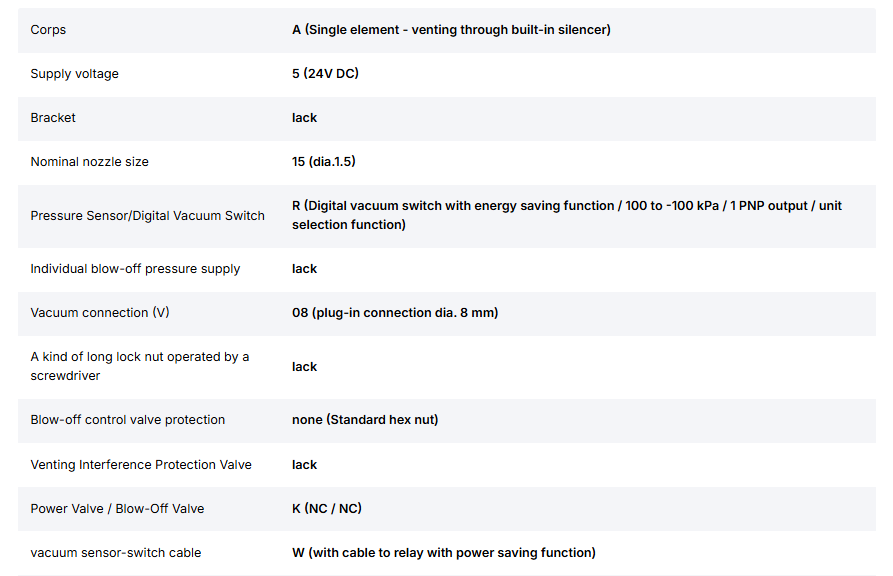Click Power Valve / Blow-Off Valve label
Viewport: 893px width, 576px height.
[x=117, y=509]
